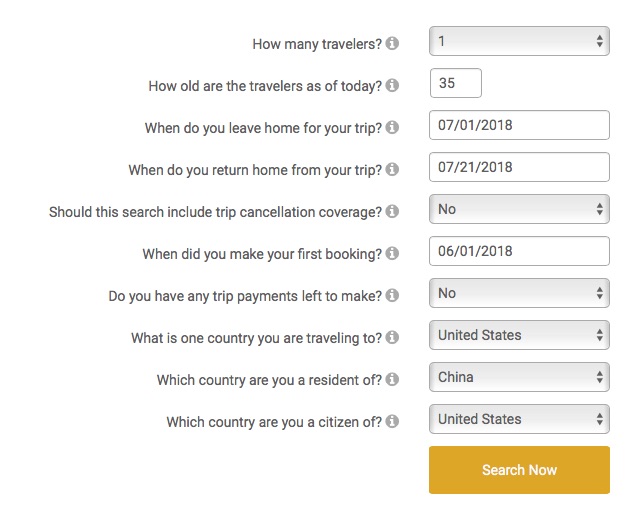Click info icon beside 'How many travelers?'

coord(392,43)
